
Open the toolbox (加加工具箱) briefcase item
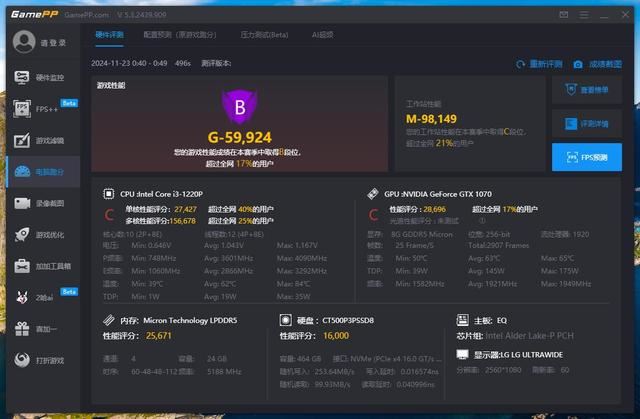click(x=43, y=266)
